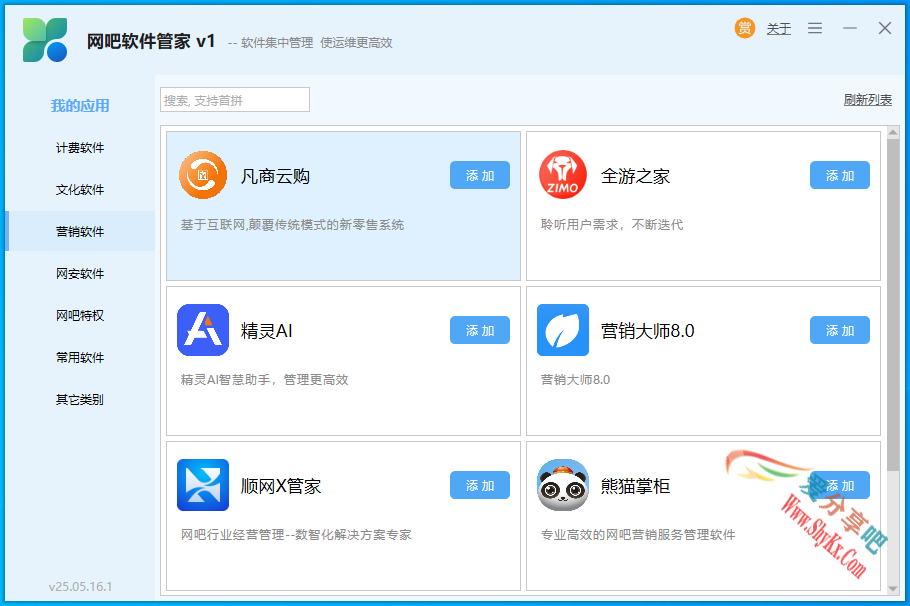The width and height of the screenshot is (910, 606).
Task: Click description 精灵AI智慧助手，管理更高效
Action: pos(265,380)
